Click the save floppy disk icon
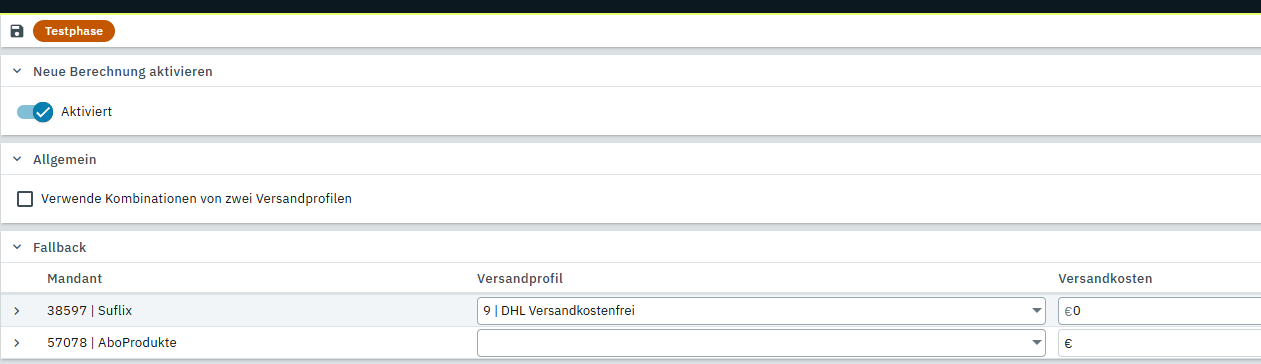The height and width of the screenshot is (364, 1261). (16, 31)
